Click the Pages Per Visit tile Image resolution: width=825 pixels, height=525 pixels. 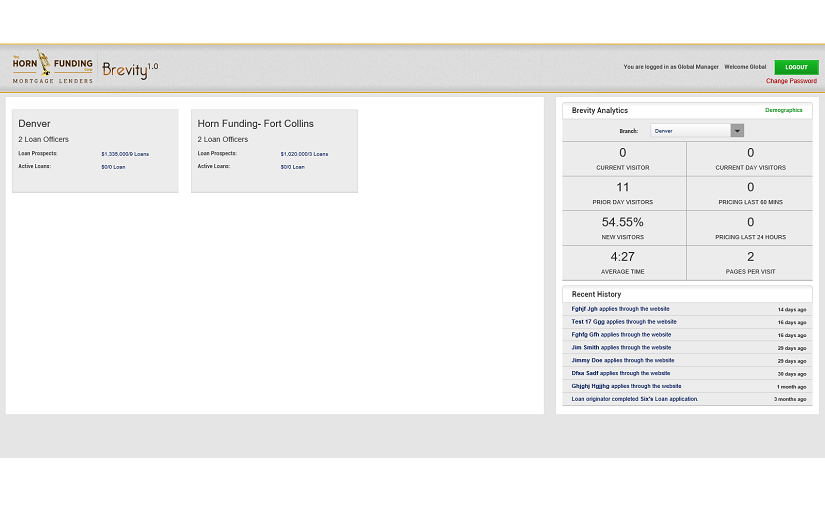(750, 263)
